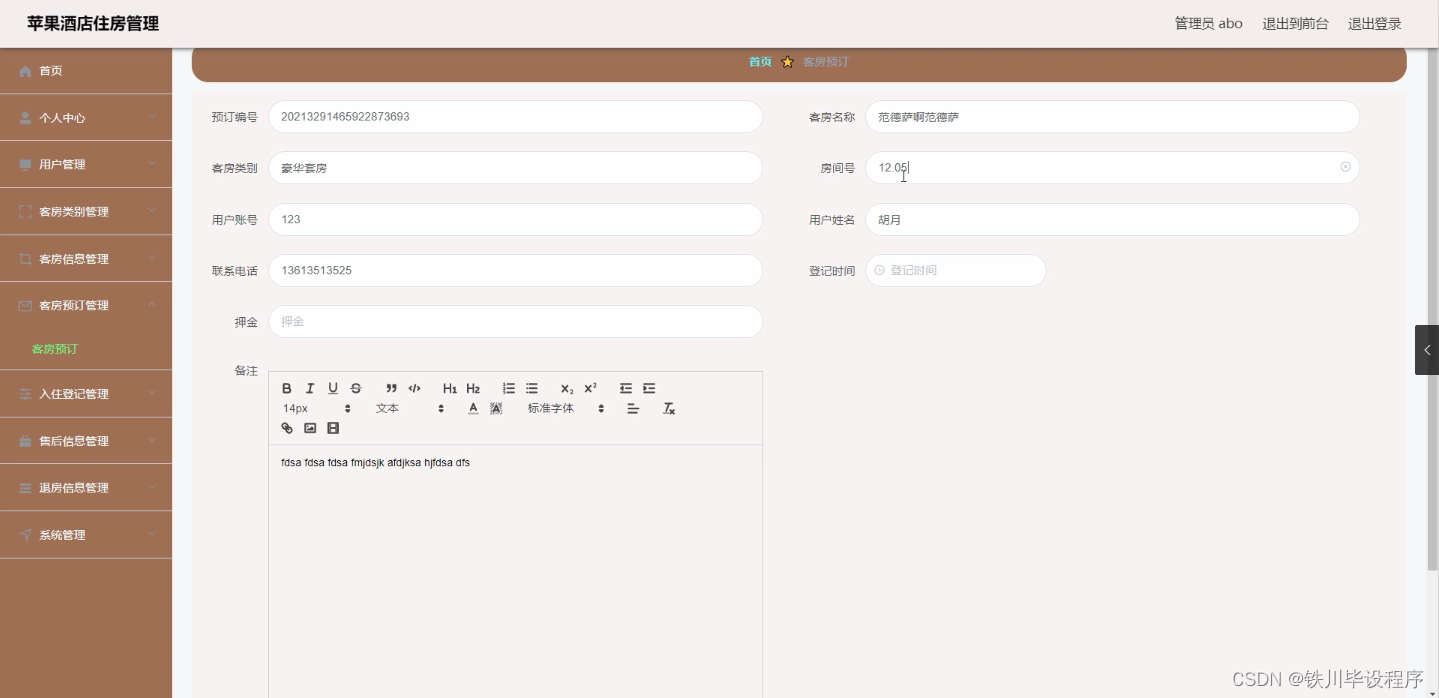Focus the 联系电话 input field
Screen dimensions: 1439x698
(515, 270)
